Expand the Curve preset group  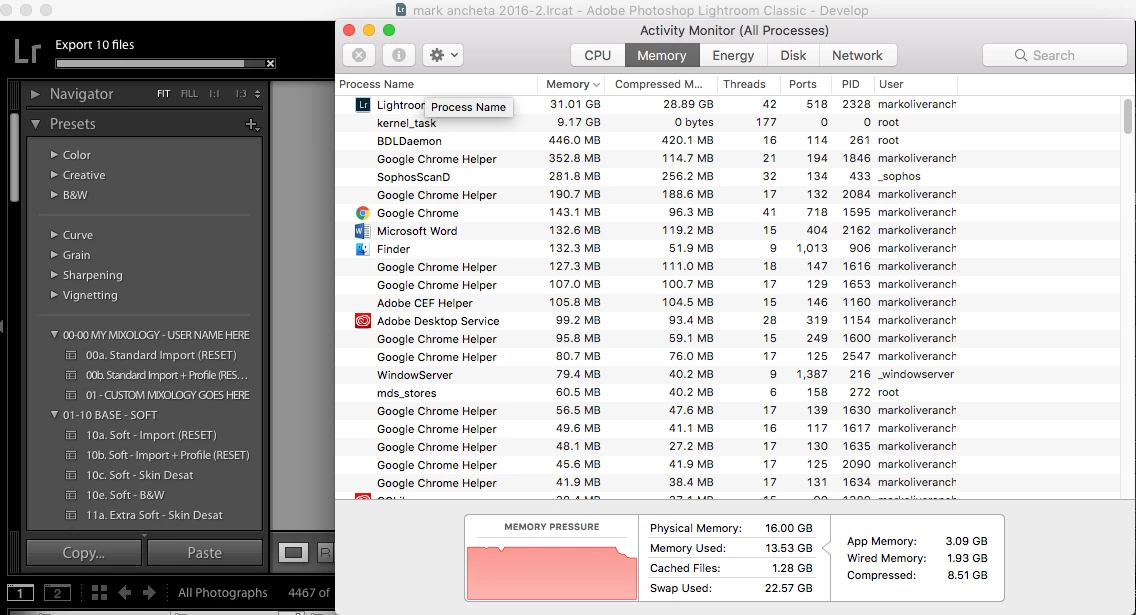[x=54, y=235]
